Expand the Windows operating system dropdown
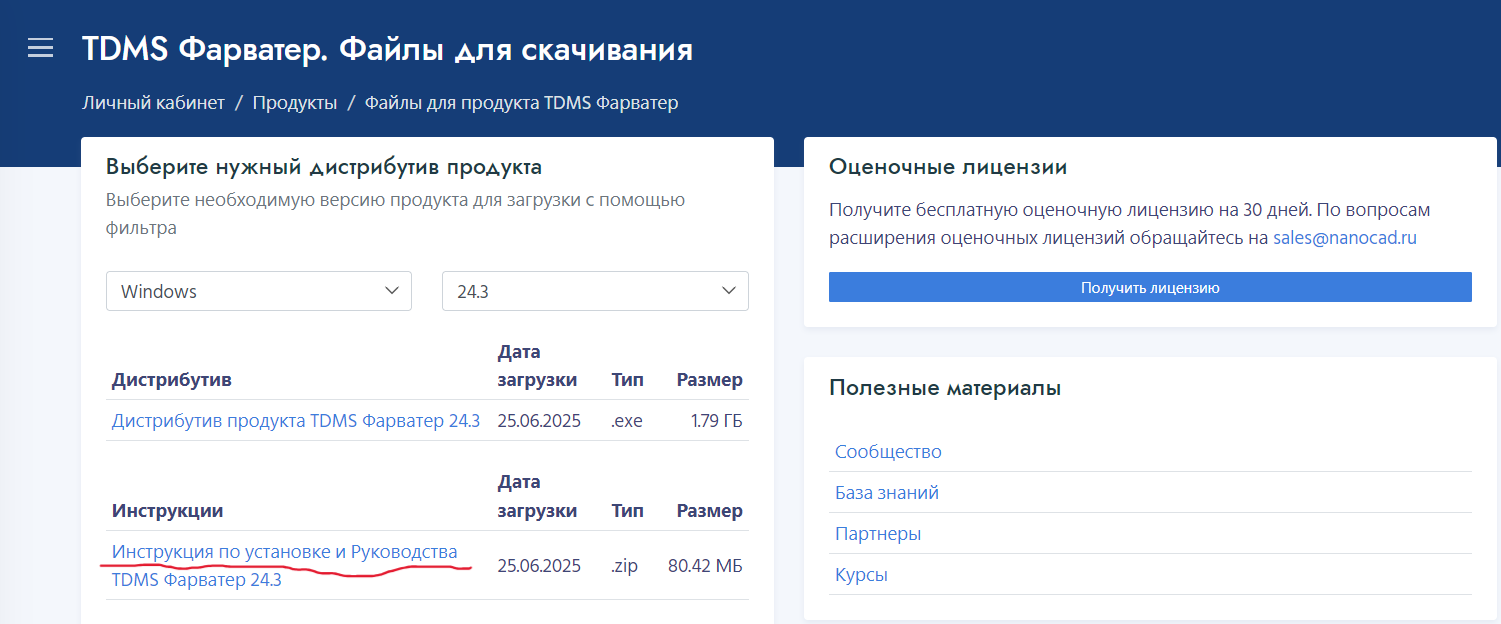The height and width of the screenshot is (624, 1501). 259,291
